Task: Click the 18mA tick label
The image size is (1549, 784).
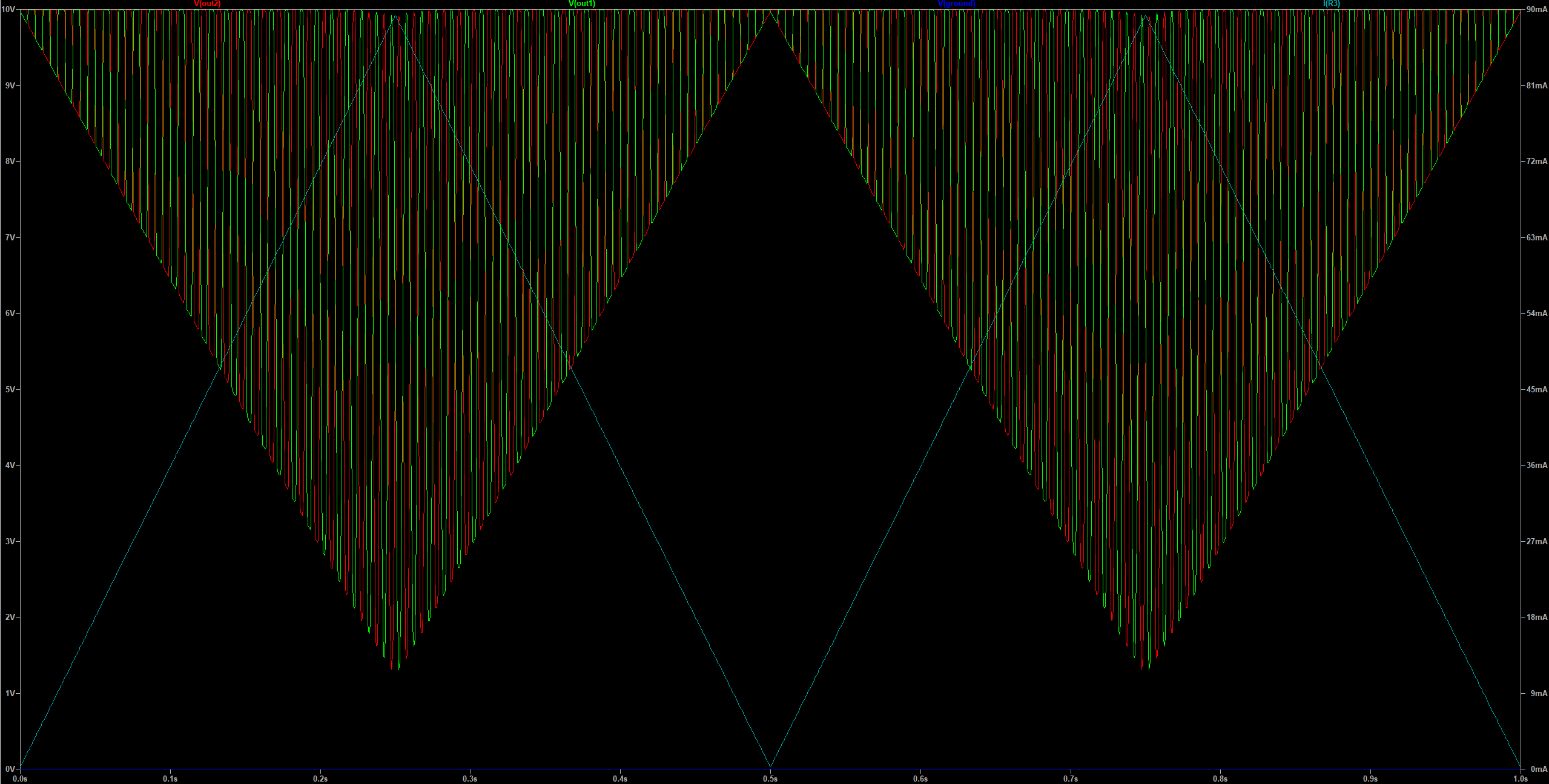Action: point(1536,617)
